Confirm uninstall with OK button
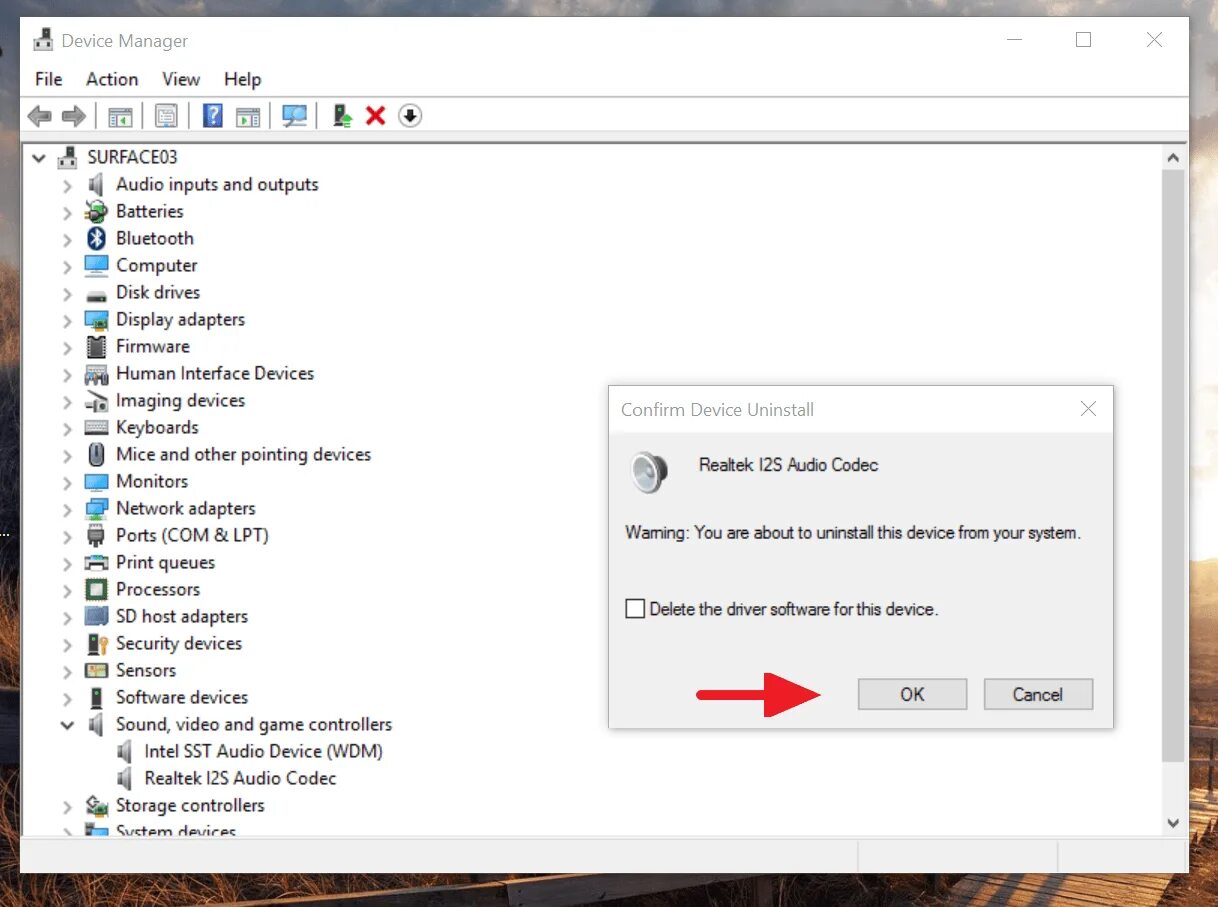1218x907 pixels. click(912, 694)
